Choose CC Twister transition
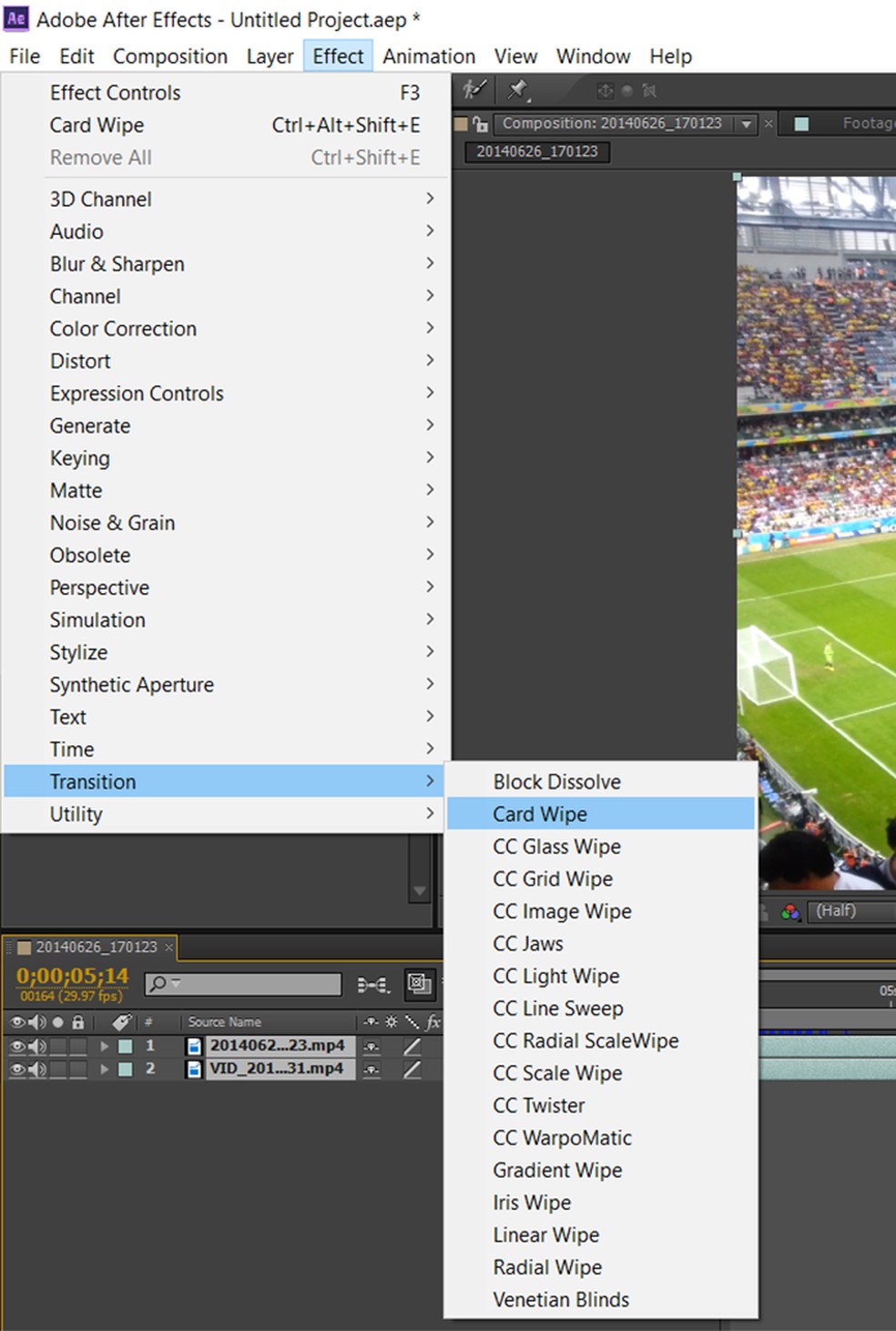 [x=601, y=1105]
